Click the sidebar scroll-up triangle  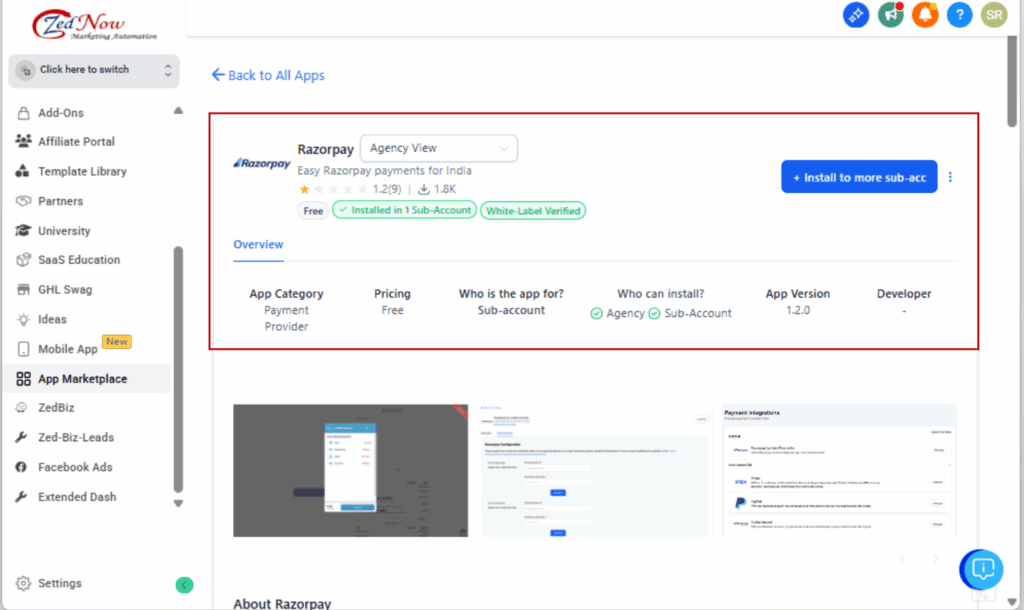tap(178, 110)
